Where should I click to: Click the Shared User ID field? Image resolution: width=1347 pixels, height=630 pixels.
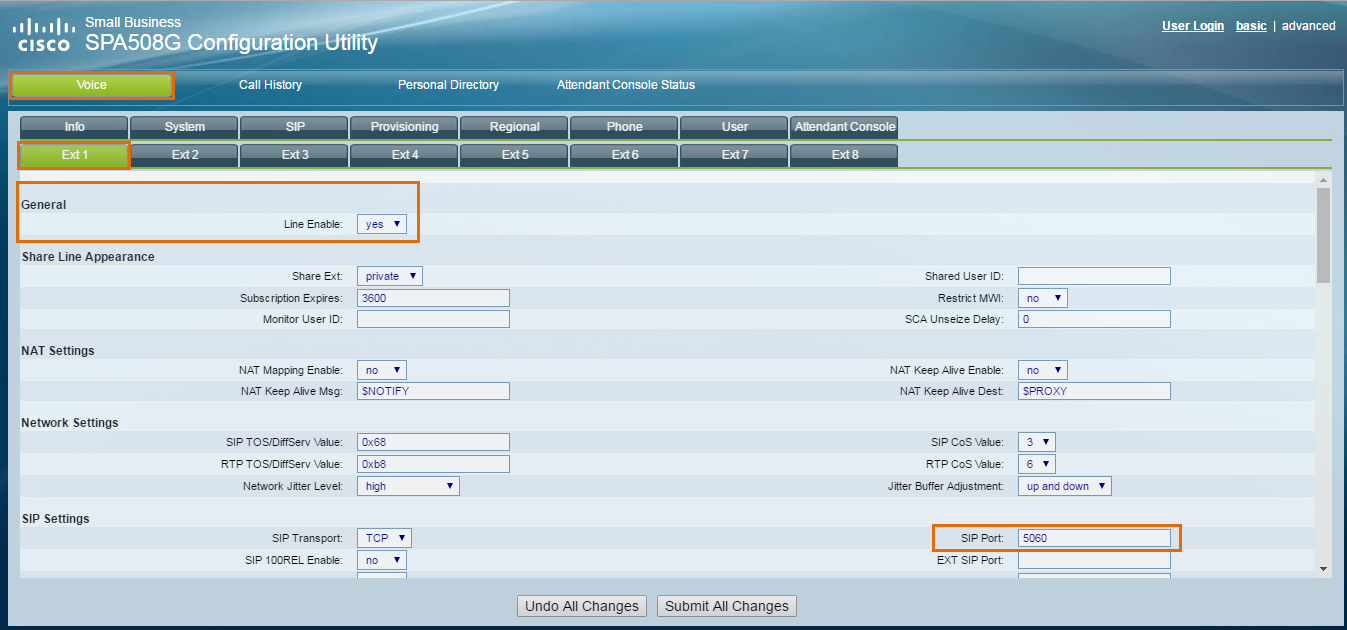pos(1094,276)
